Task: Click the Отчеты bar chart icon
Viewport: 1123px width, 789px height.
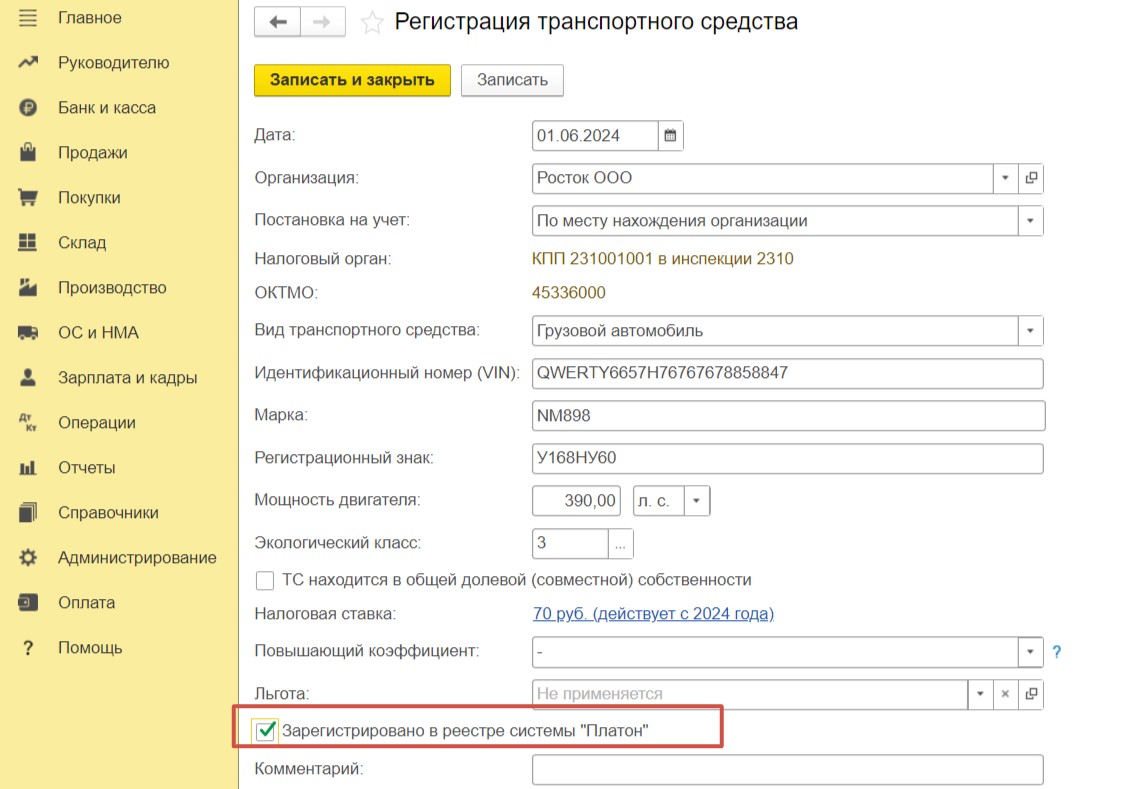Action: (x=27, y=468)
